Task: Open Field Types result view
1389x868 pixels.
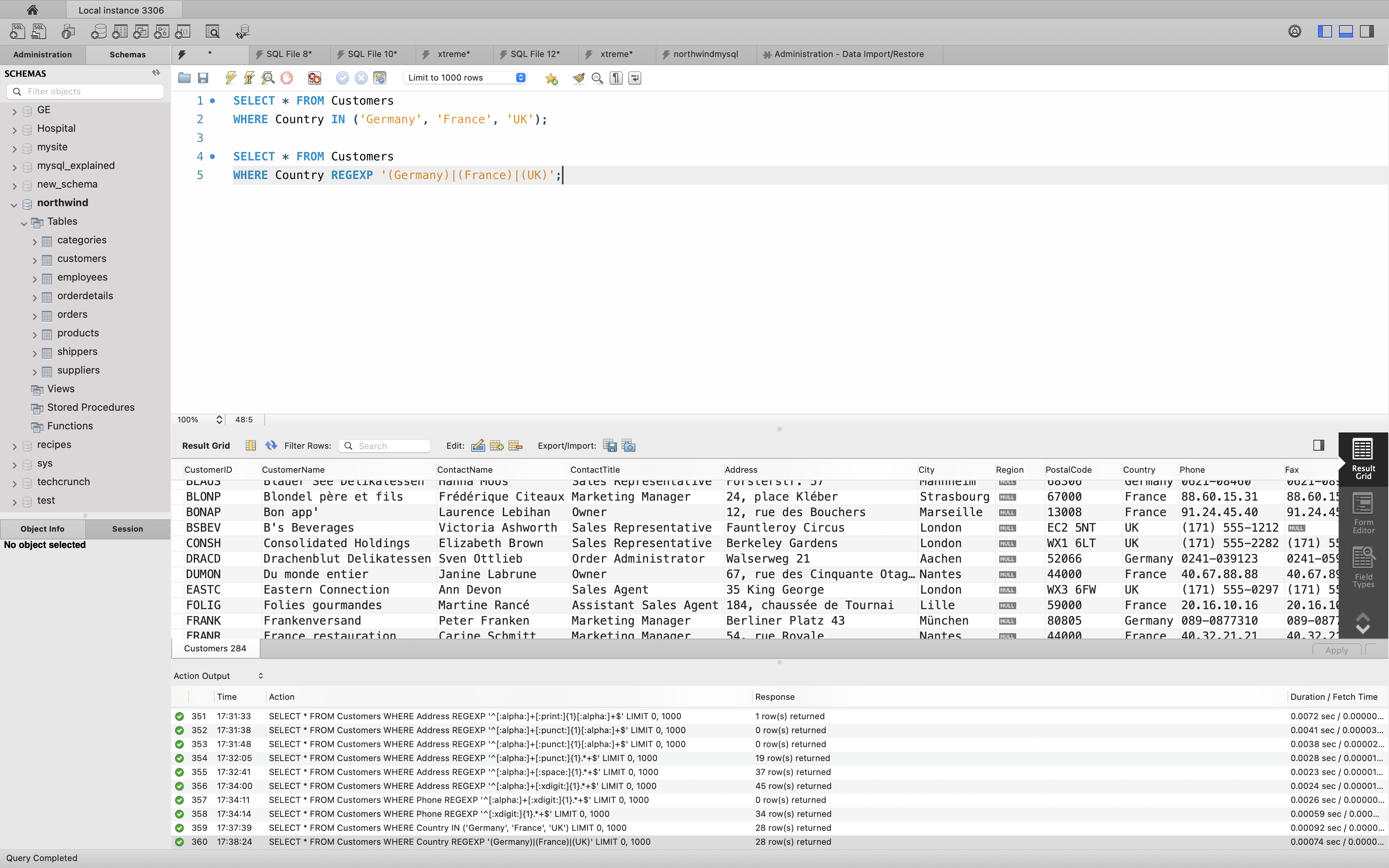Action: tap(1363, 567)
